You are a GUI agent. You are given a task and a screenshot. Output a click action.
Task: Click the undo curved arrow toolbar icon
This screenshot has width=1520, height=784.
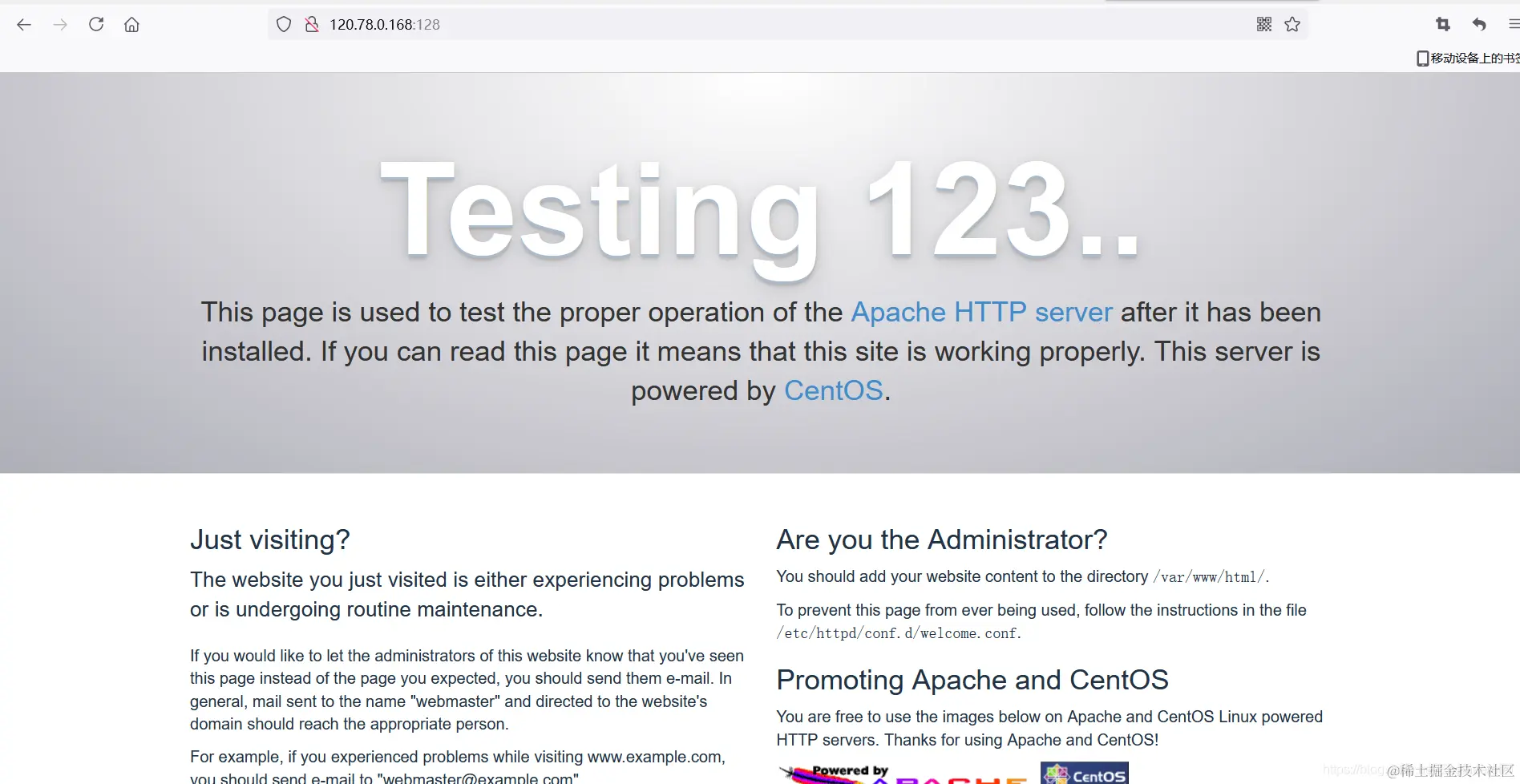pos(1479,25)
